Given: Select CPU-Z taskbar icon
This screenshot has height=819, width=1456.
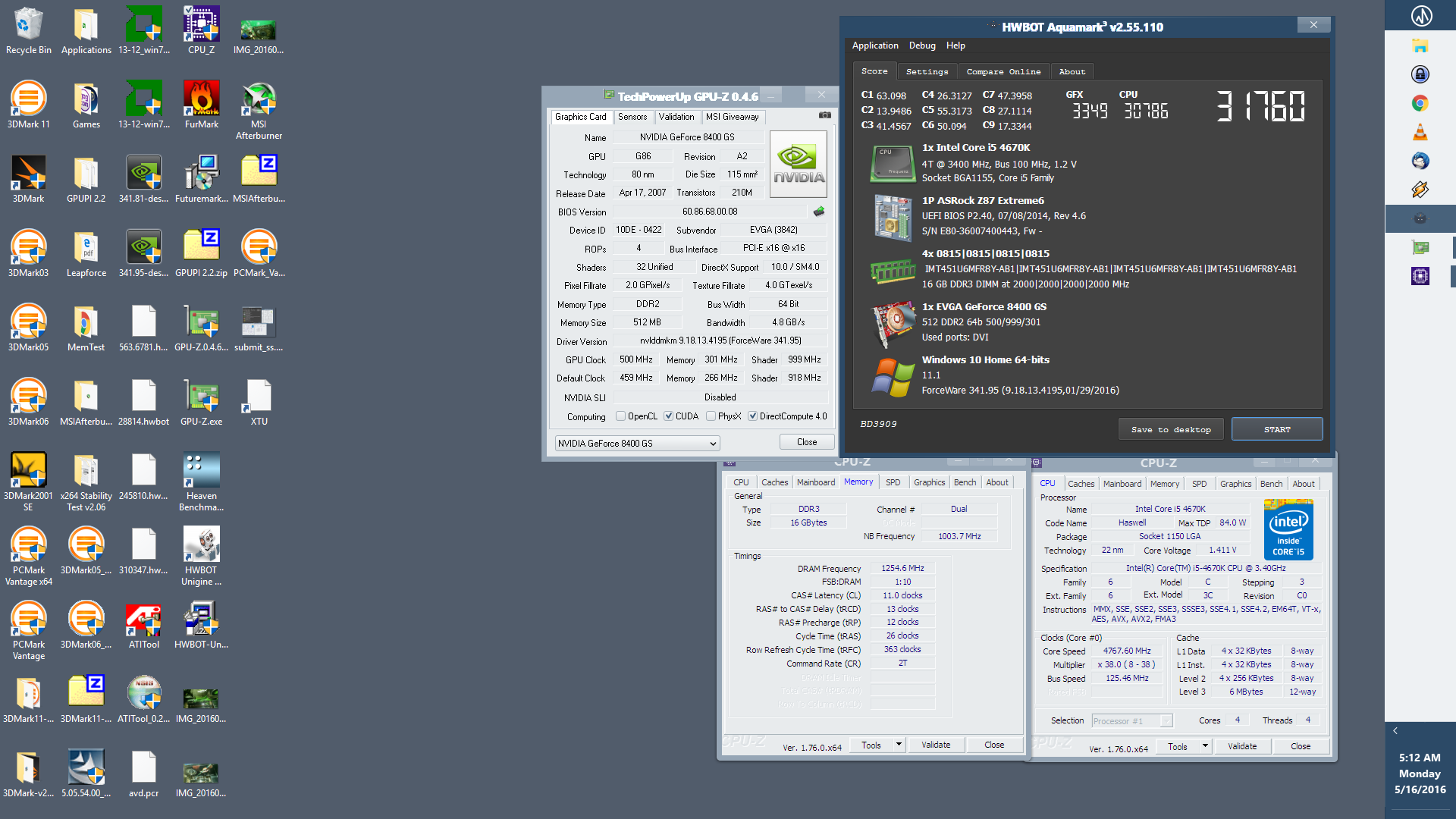Looking at the screenshot, I should pyautogui.click(x=1420, y=276).
